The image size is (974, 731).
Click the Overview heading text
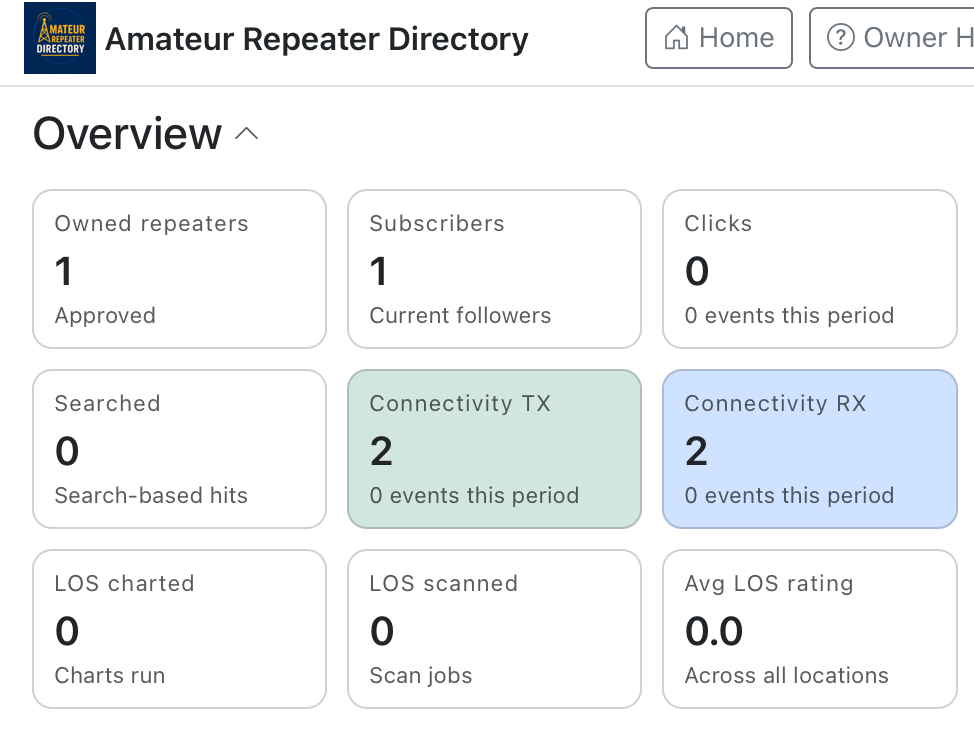(127, 134)
